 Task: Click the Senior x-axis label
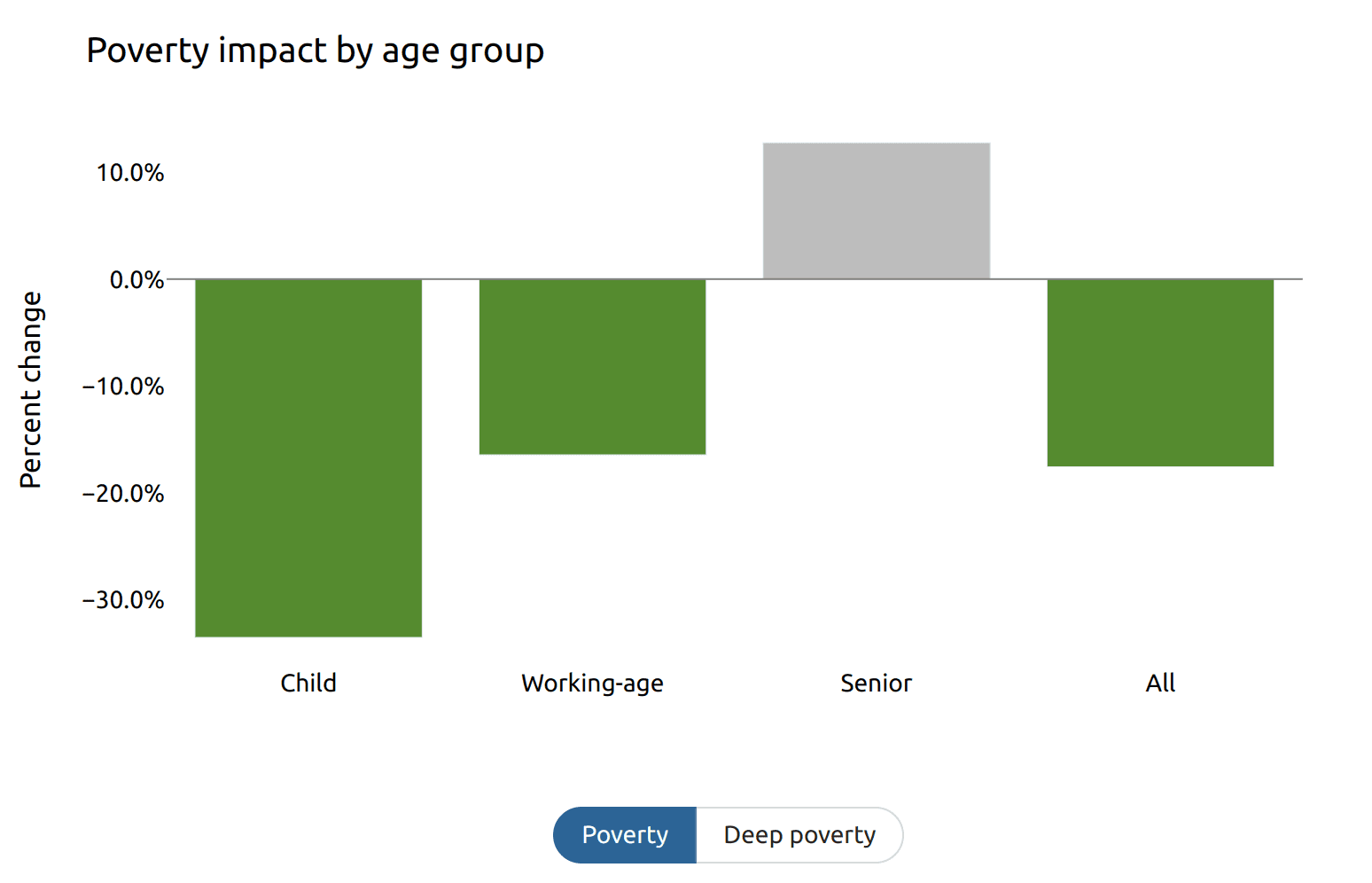click(x=876, y=684)
